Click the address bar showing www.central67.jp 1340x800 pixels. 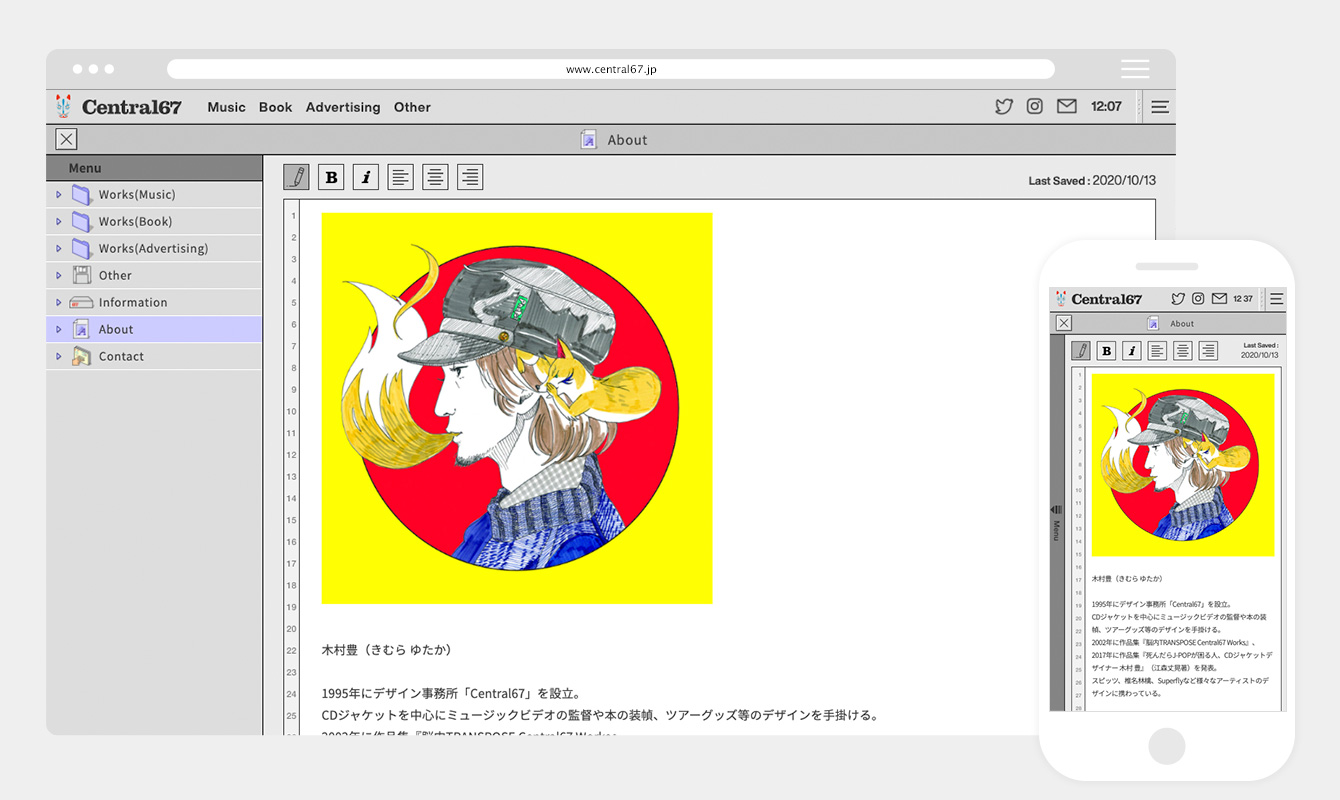[611, 69]
